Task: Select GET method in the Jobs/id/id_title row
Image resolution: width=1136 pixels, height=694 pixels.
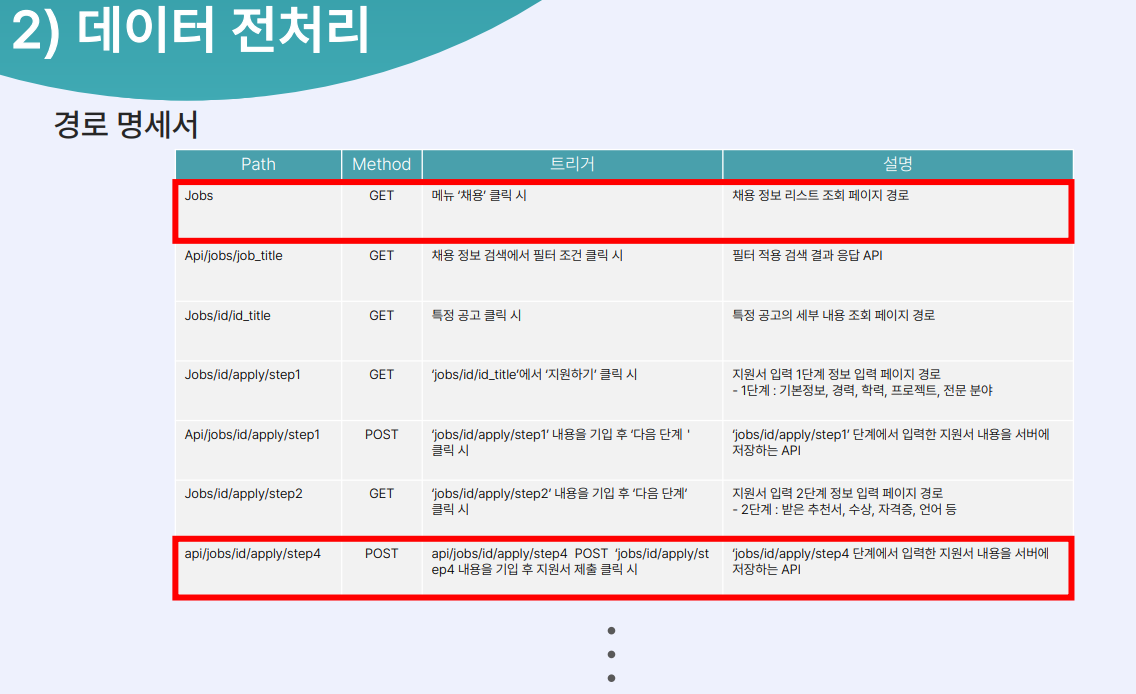Action: 382,316
